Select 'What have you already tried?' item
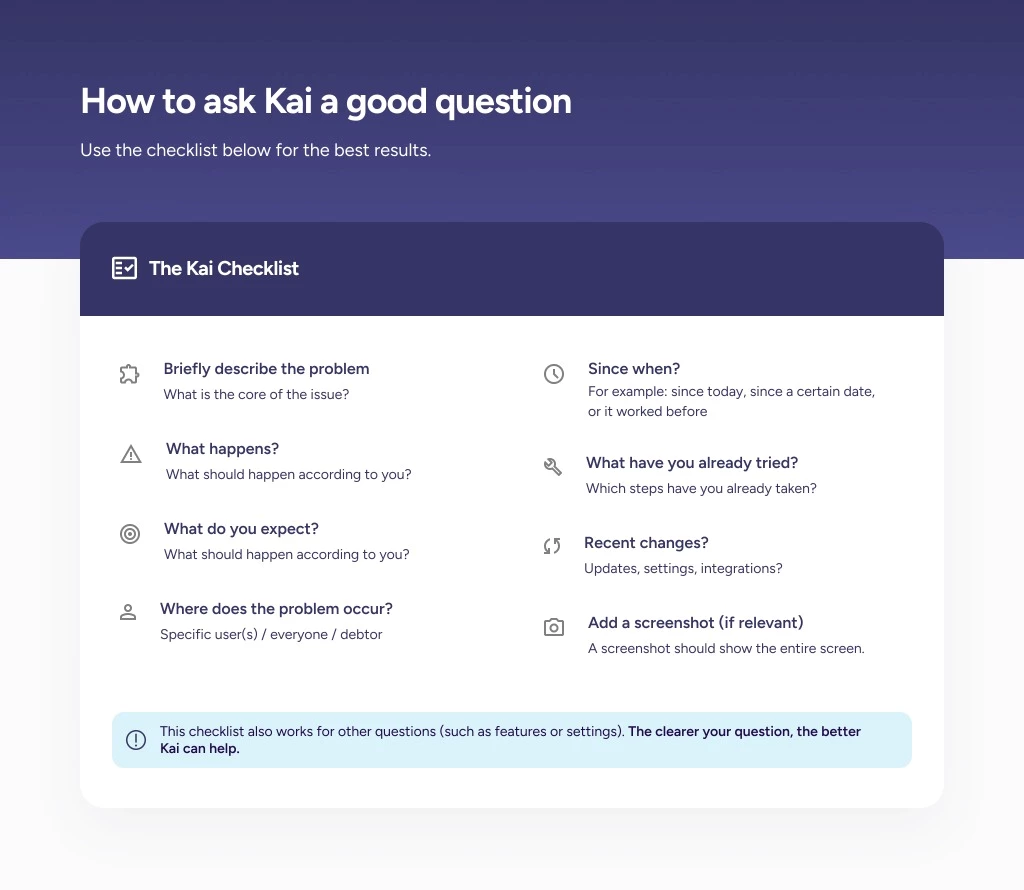Screen dimensions: 1024x890 coord(692,463)
